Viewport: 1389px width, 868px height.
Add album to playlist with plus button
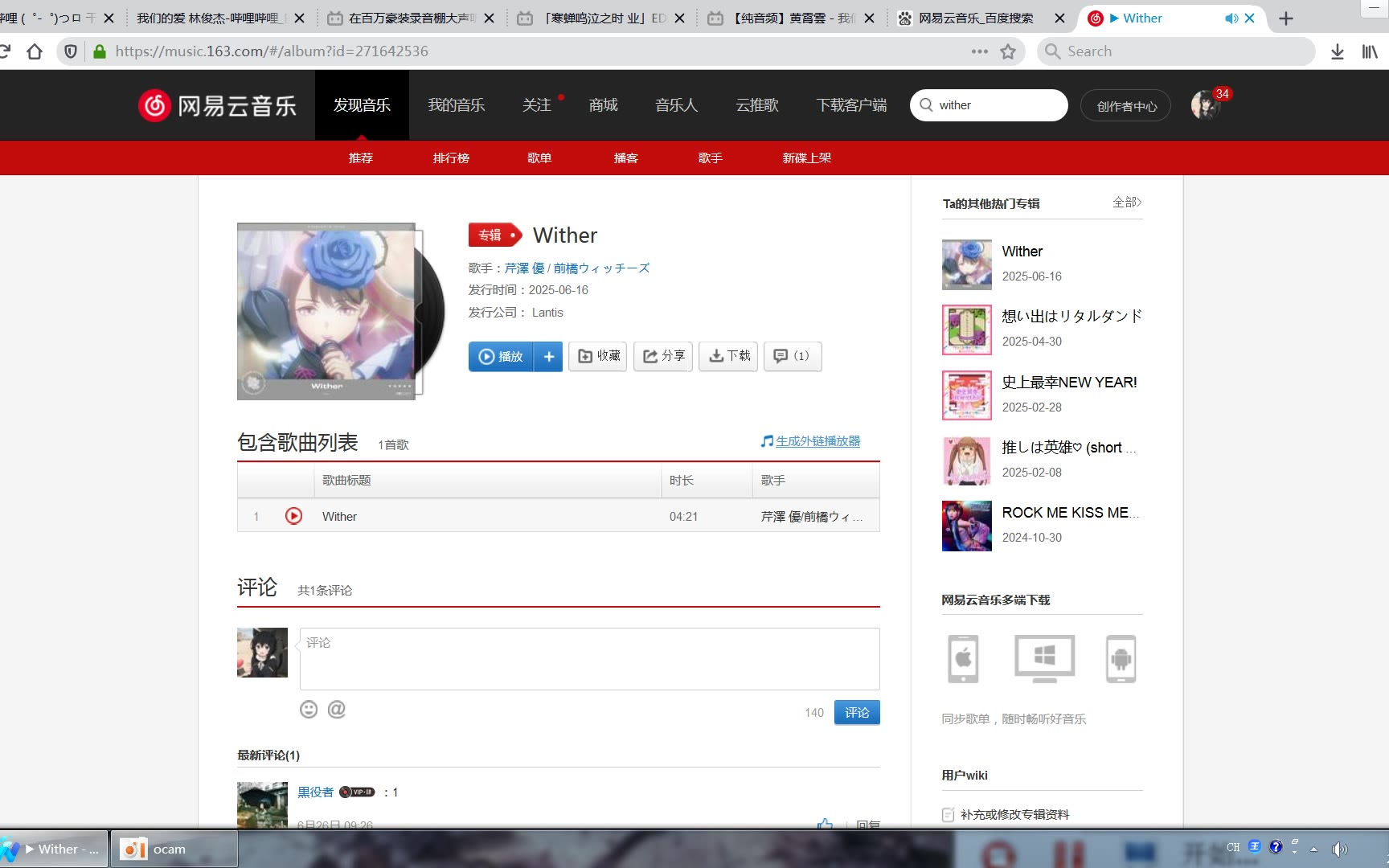(549, 356)
